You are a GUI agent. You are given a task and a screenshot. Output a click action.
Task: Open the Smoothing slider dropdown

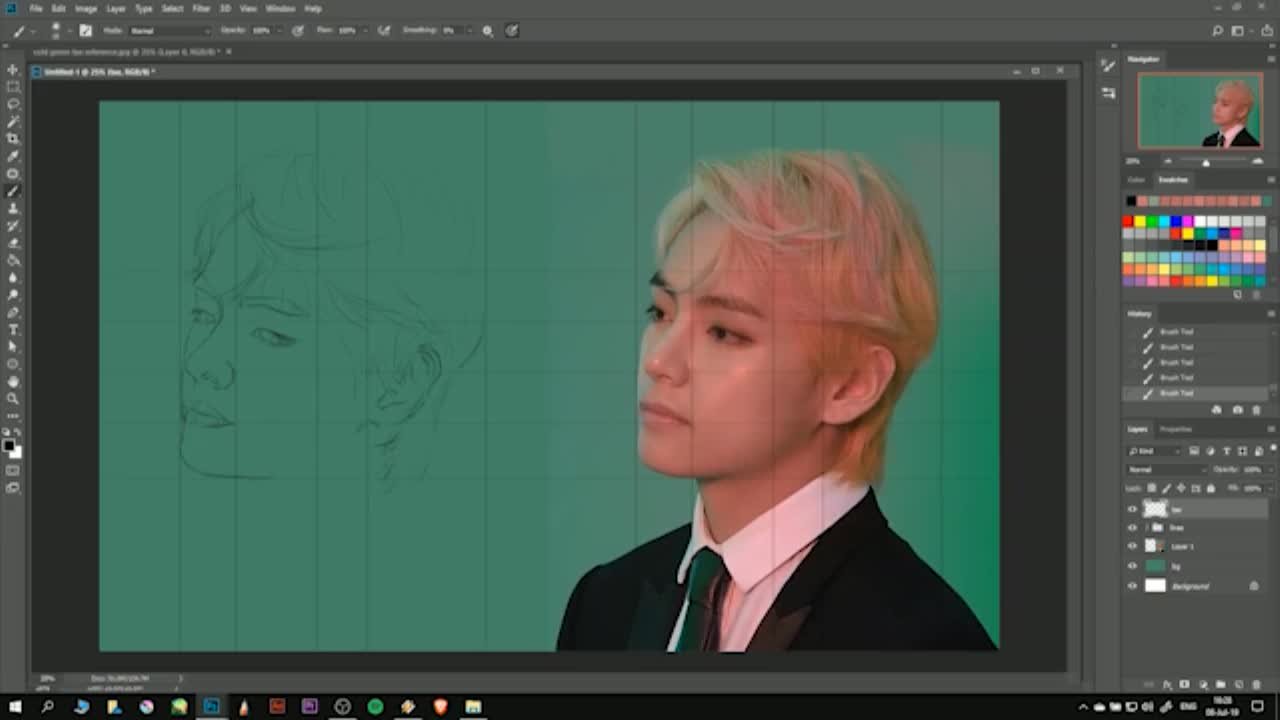(x=470, y=31)
